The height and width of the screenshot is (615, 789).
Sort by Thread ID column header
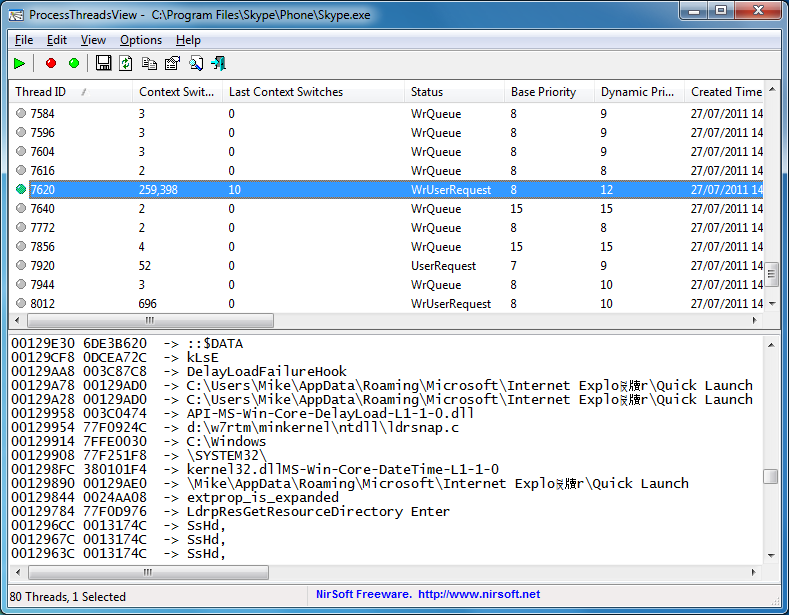[71, 92]
